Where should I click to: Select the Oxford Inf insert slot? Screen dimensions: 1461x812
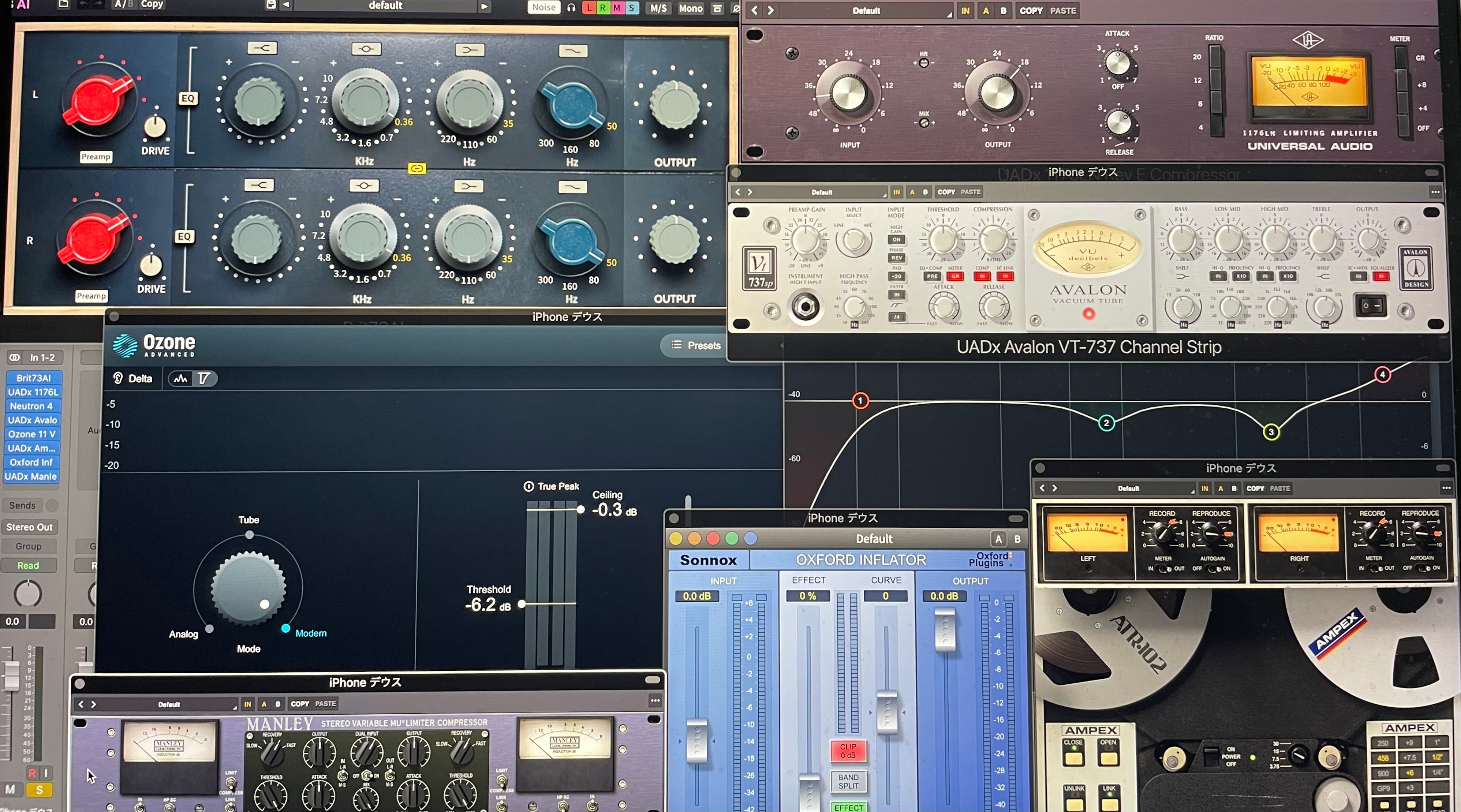pyautogui.click(x=32, y=462)
